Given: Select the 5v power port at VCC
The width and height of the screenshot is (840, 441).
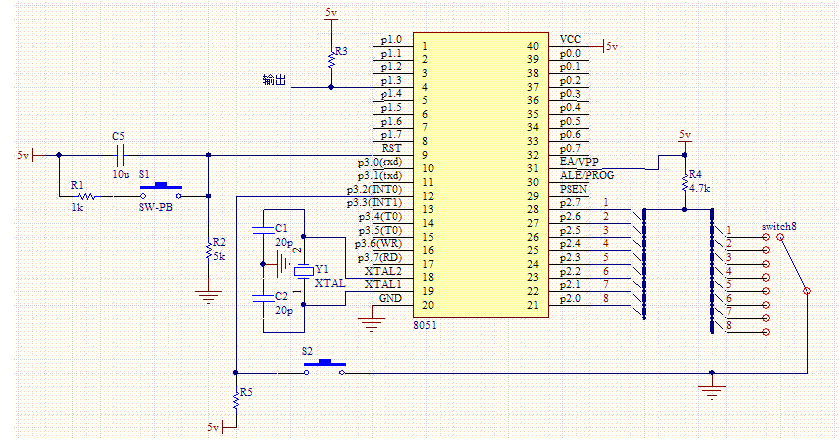Looking at the screenshot, I should [x=611, y=46].
